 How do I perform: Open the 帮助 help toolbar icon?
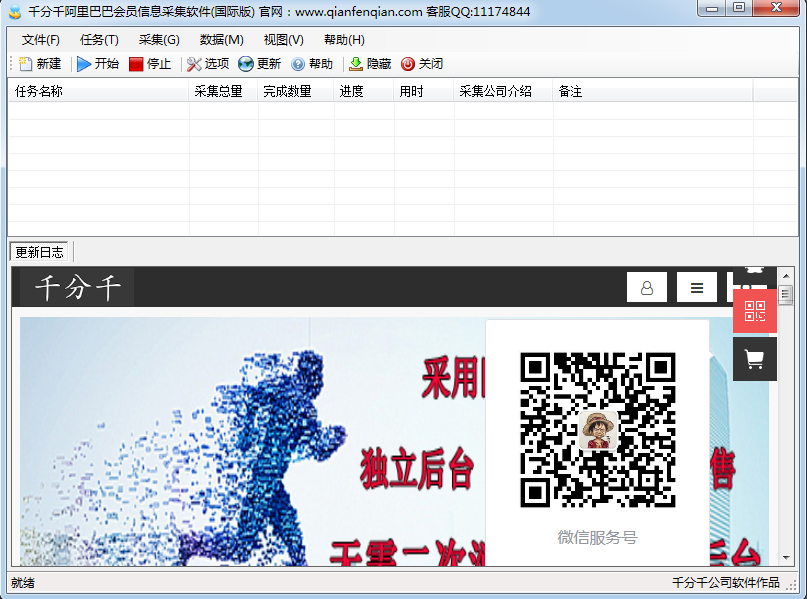click(x=297, y=64)
